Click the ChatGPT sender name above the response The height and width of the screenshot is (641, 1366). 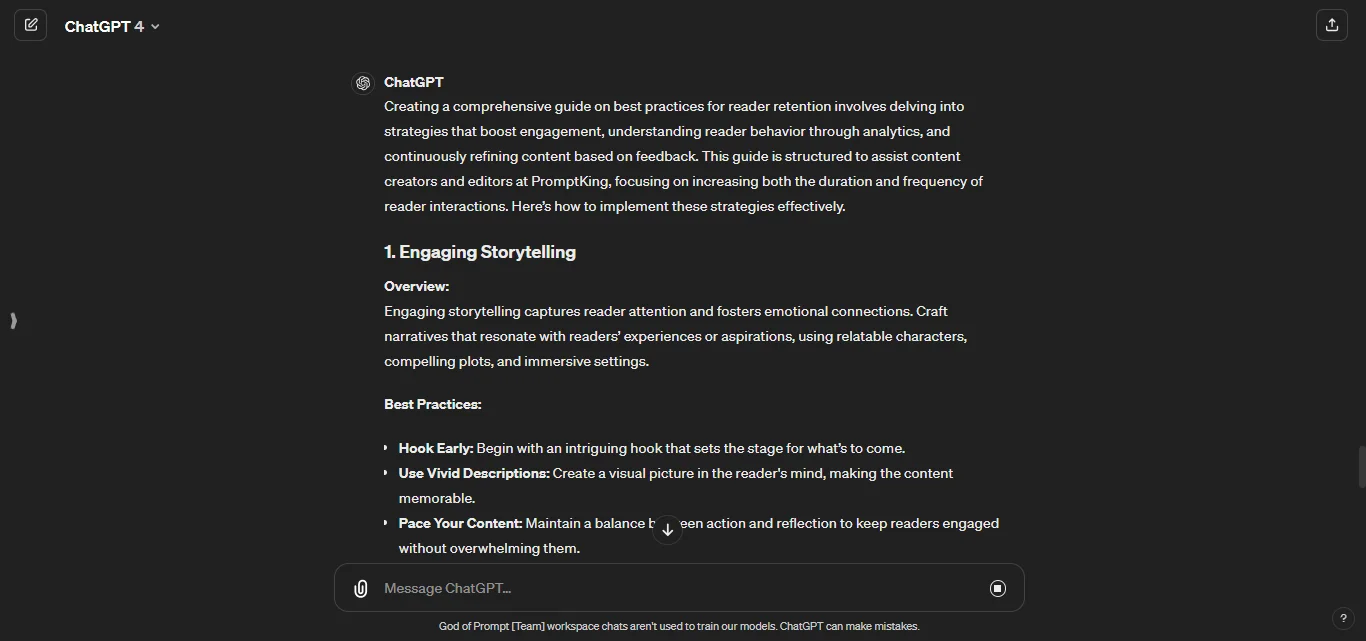point(414,82)
